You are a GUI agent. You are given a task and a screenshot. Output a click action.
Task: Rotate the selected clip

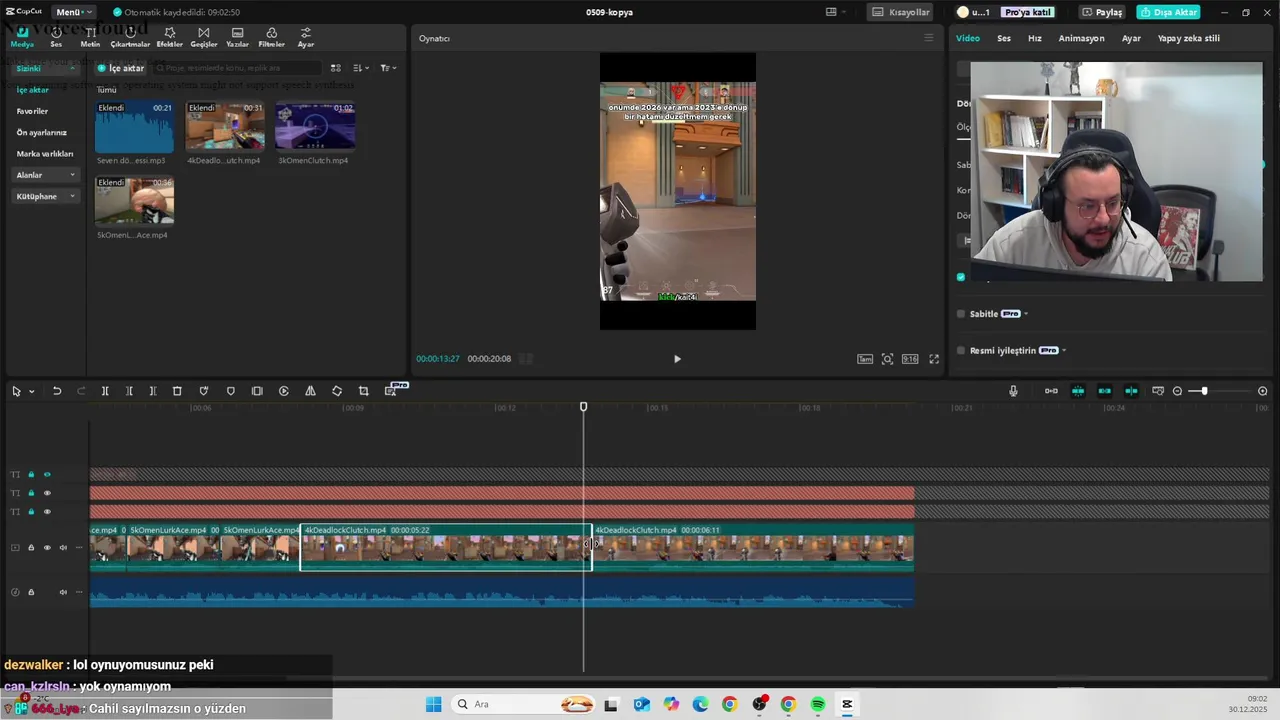[x=337, y=391]
